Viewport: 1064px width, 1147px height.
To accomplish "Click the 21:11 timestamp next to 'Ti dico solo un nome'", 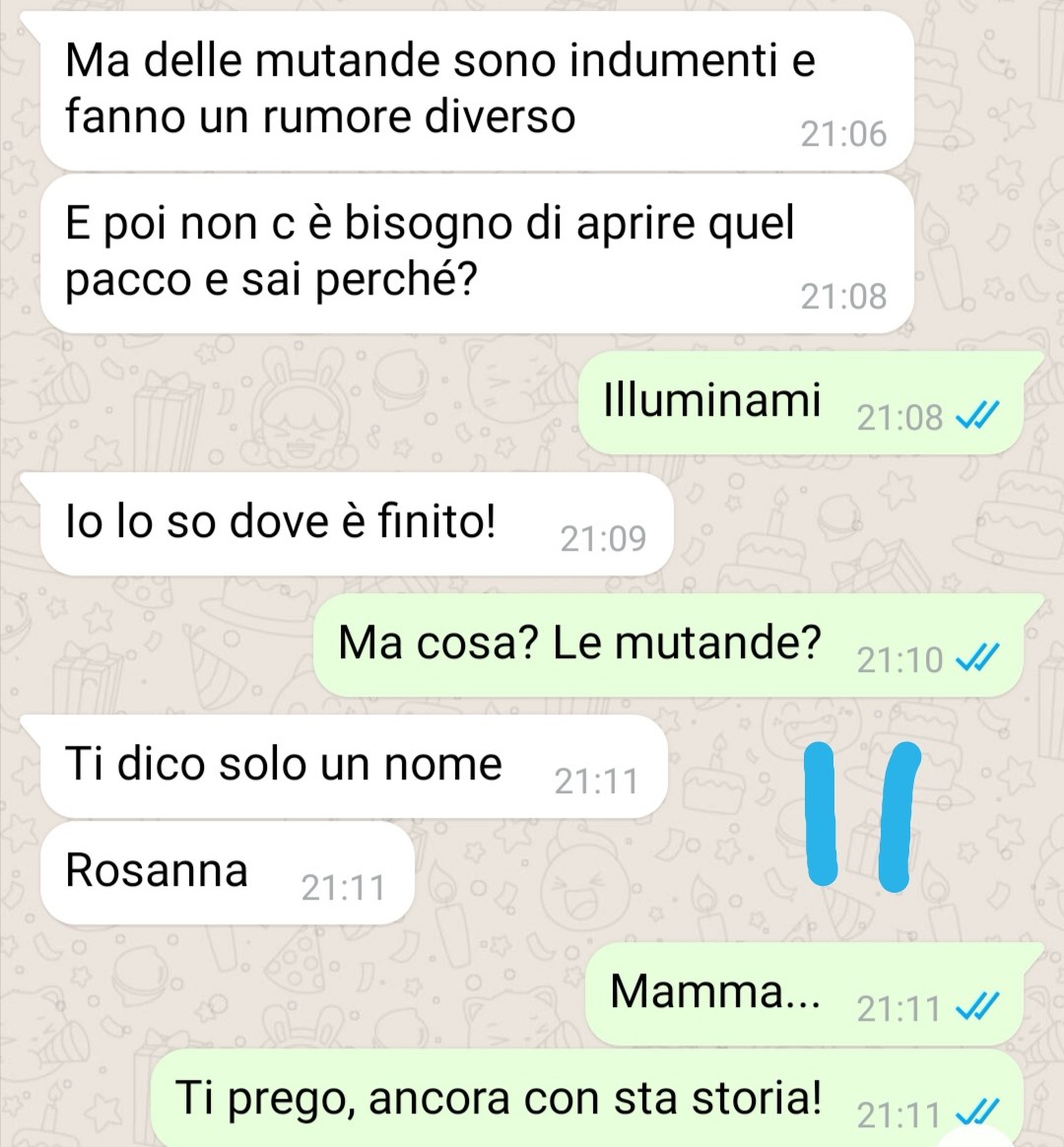I will tap(597, 782).
